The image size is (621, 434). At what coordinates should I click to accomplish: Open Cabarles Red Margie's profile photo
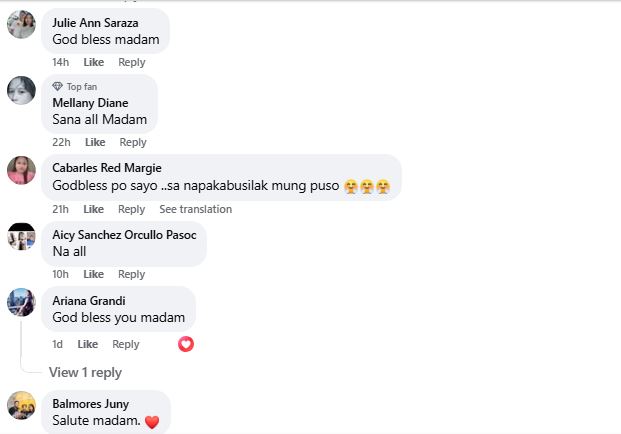click(x=21, y=170)
